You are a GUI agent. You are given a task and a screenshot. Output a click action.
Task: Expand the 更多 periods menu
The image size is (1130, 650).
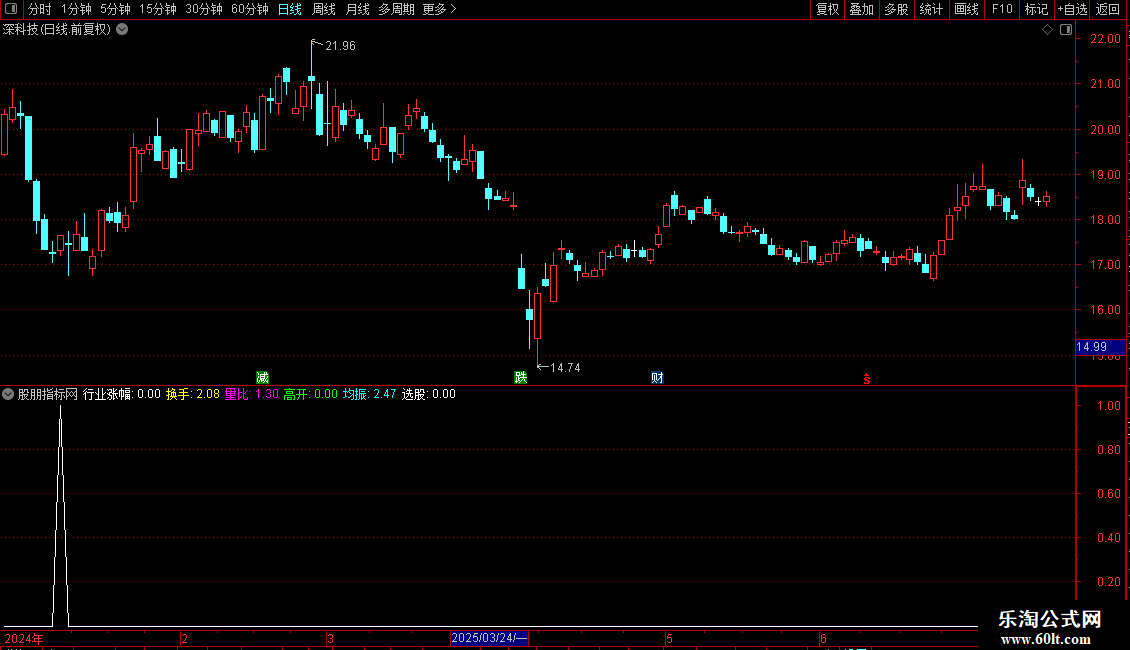tap(440, 9)
